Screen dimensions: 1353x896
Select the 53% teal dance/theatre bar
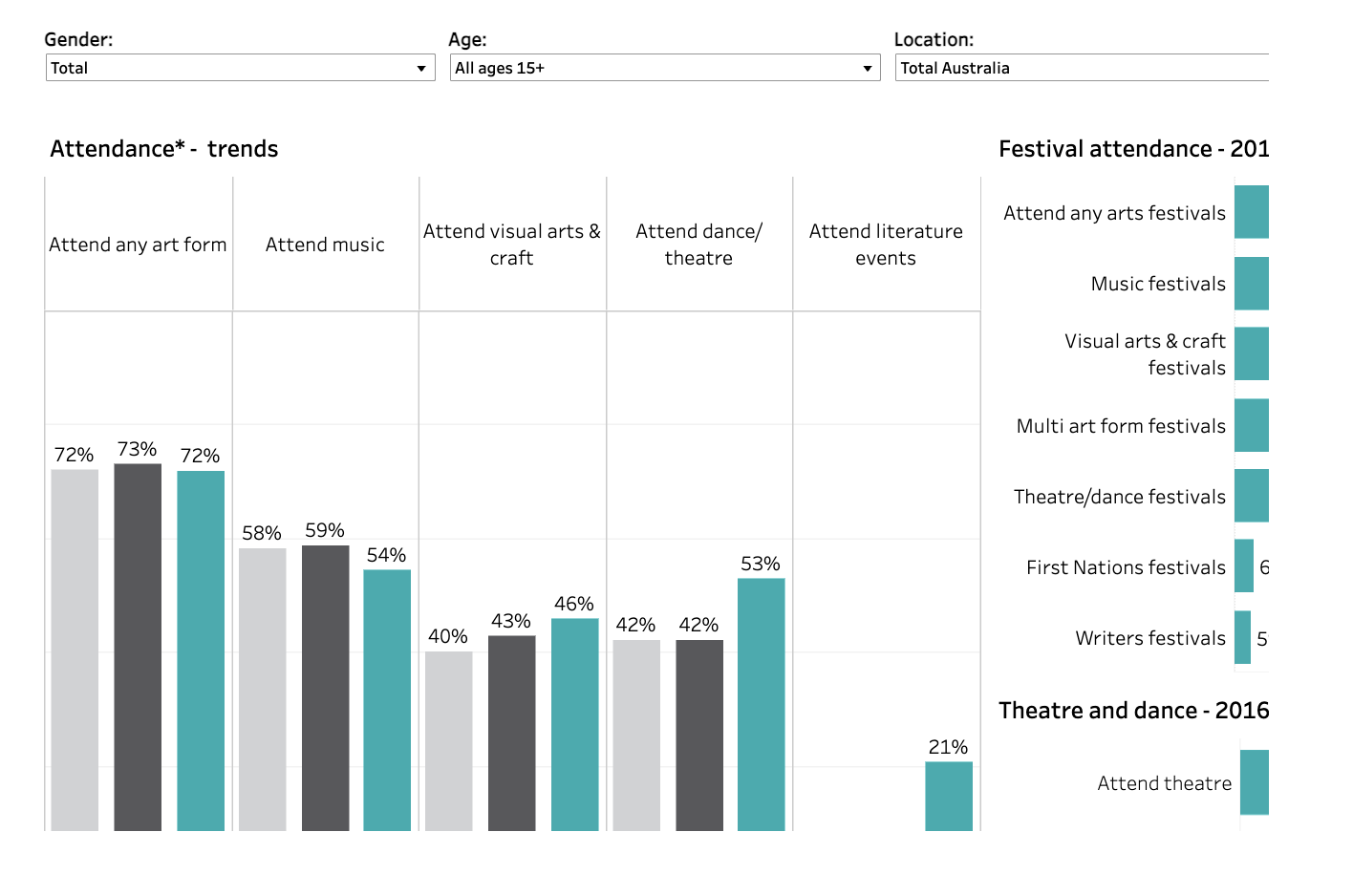click(761, 704)
